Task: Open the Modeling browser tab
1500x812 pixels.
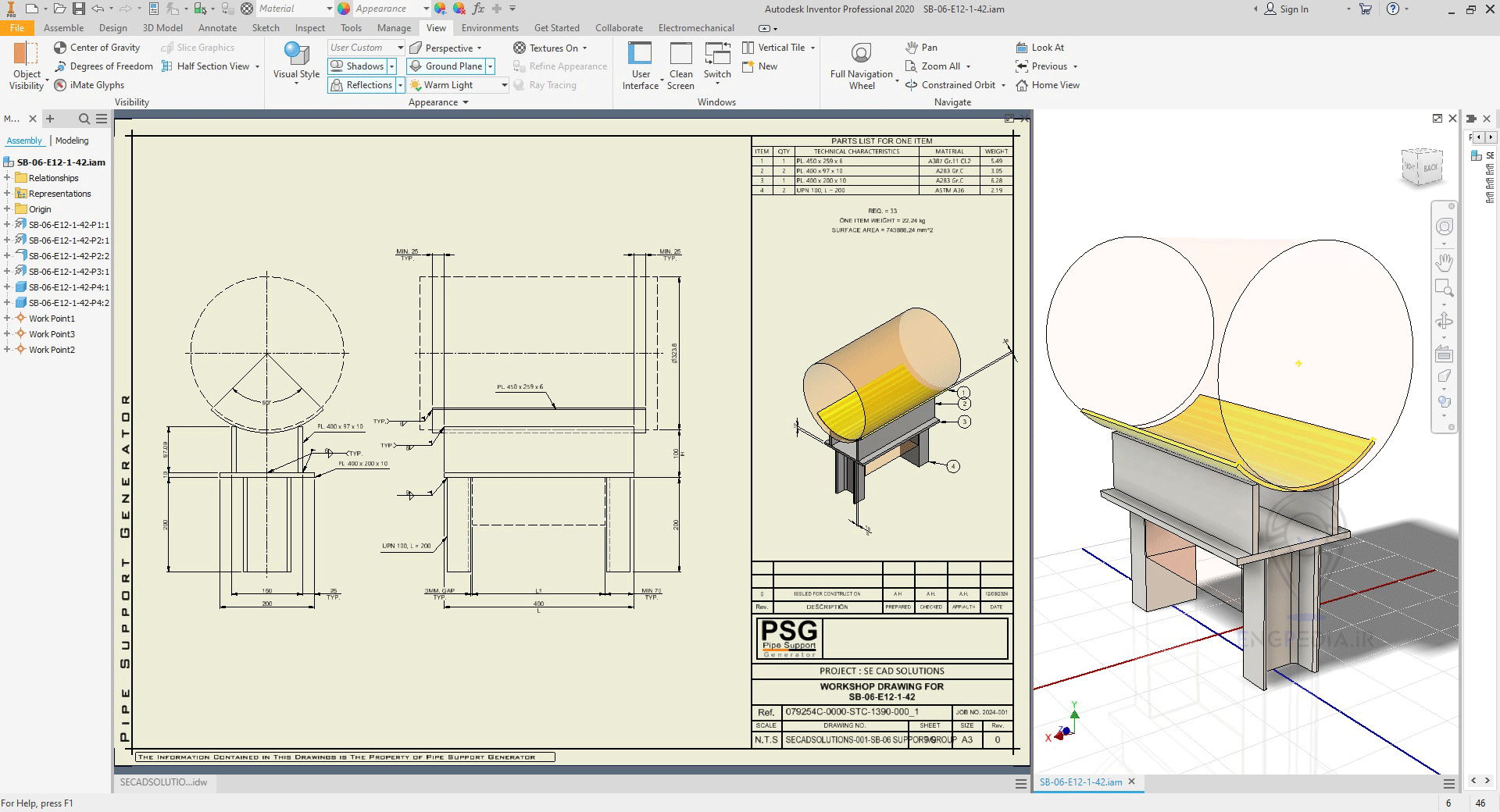Action: point(72,141)
